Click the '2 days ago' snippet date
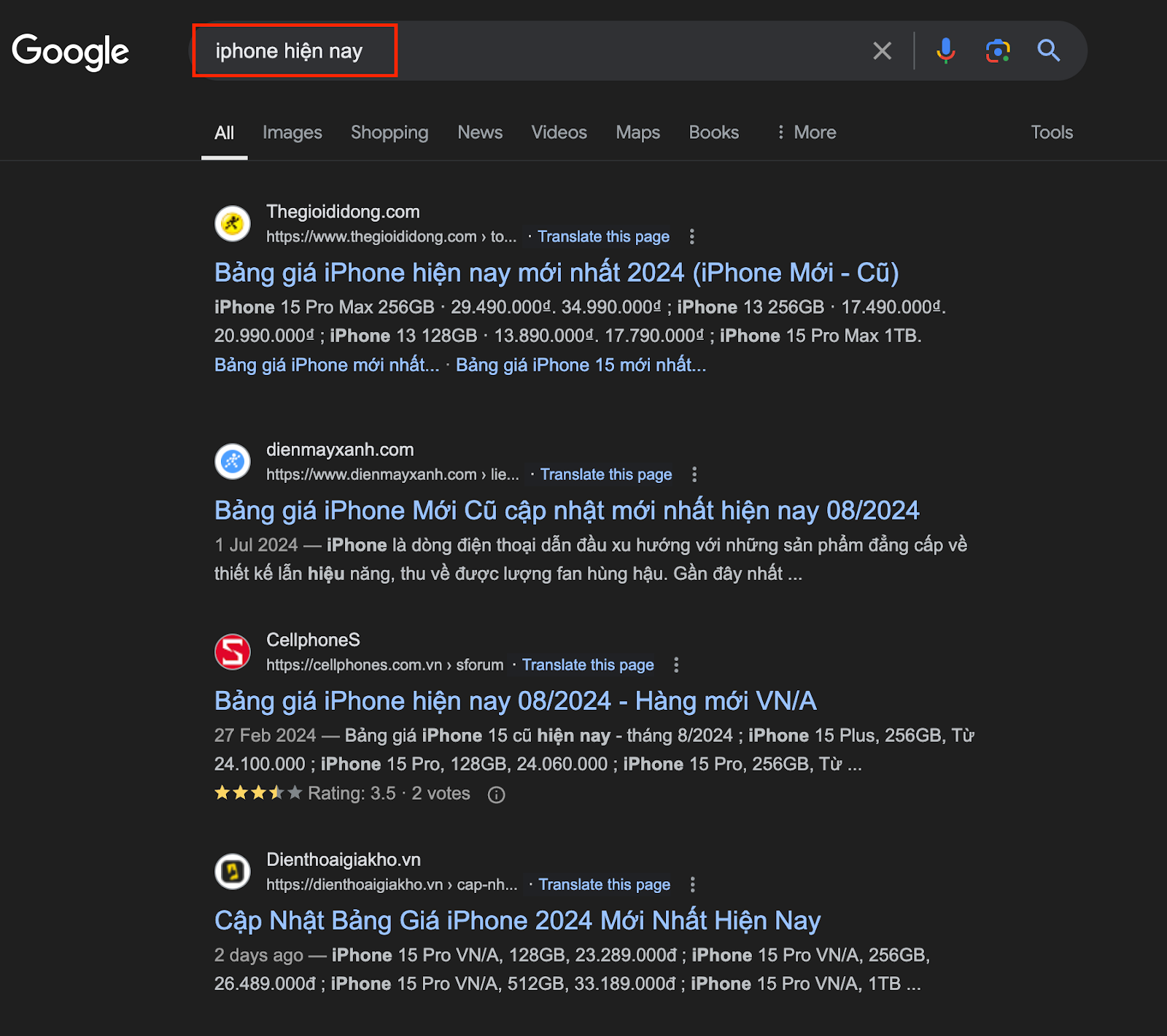The image size is (1167, 1036). pos(259,955)
